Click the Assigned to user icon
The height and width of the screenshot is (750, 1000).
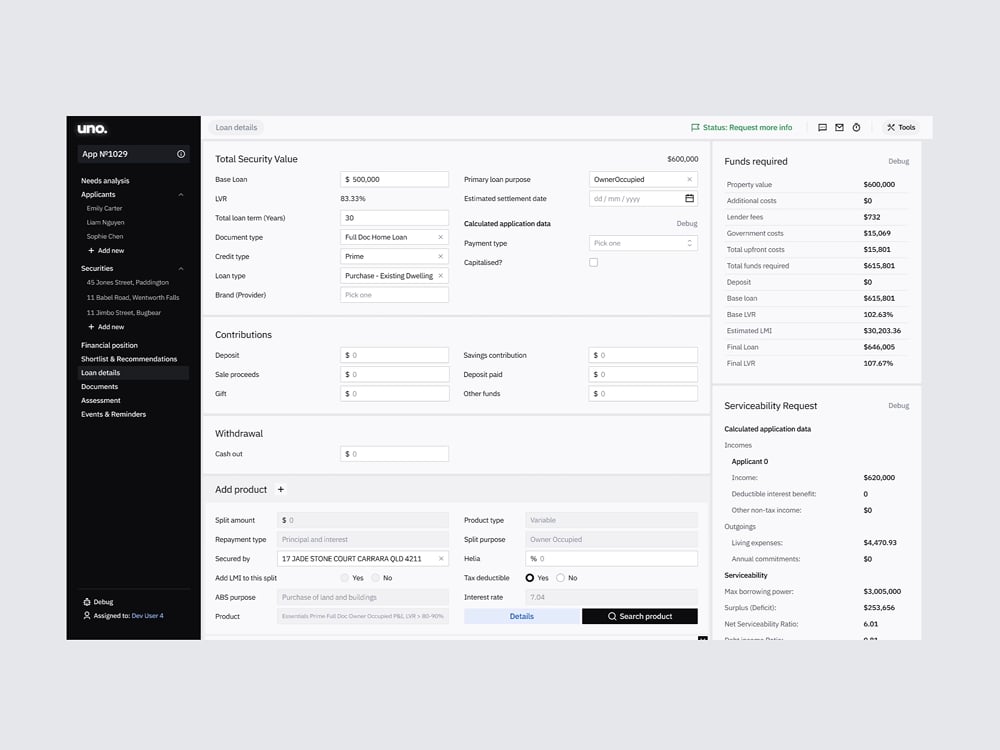pyautogui.click(x=87, y=615)
